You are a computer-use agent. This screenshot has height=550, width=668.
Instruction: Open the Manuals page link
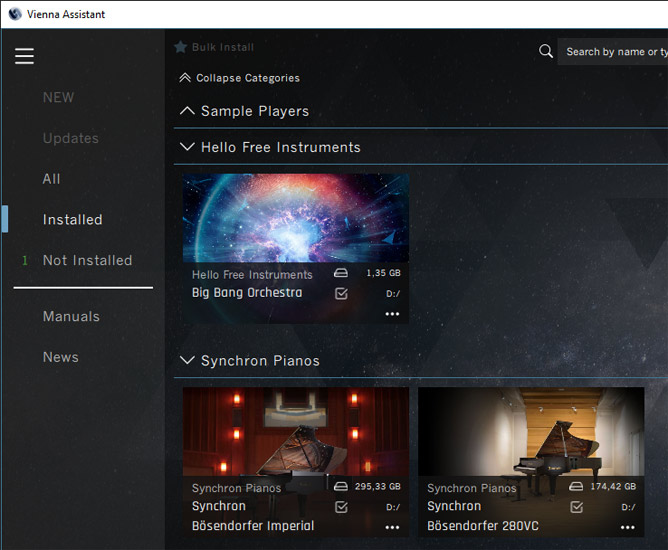(71, 316)
